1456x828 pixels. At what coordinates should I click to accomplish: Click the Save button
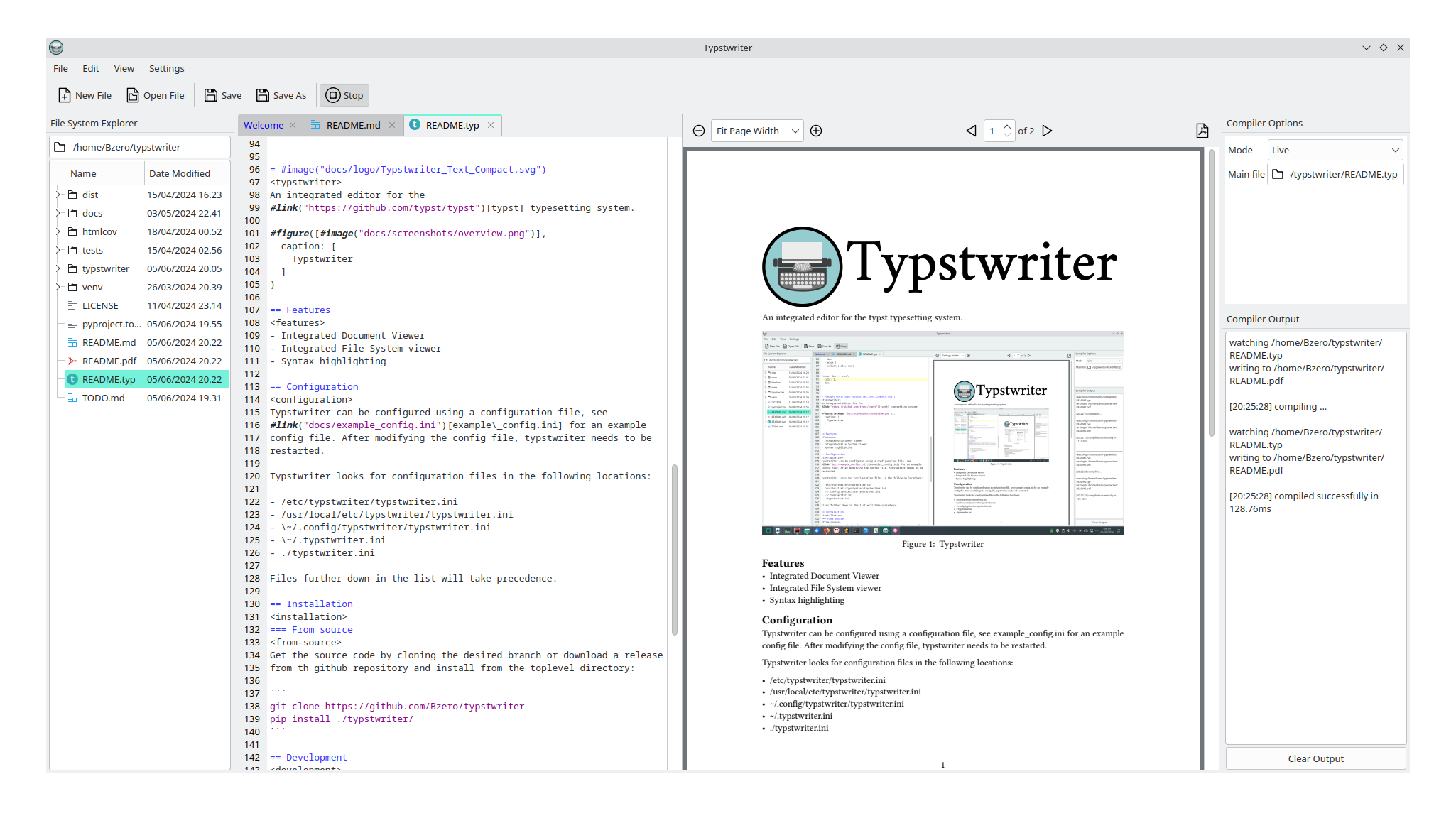[223, 95]
